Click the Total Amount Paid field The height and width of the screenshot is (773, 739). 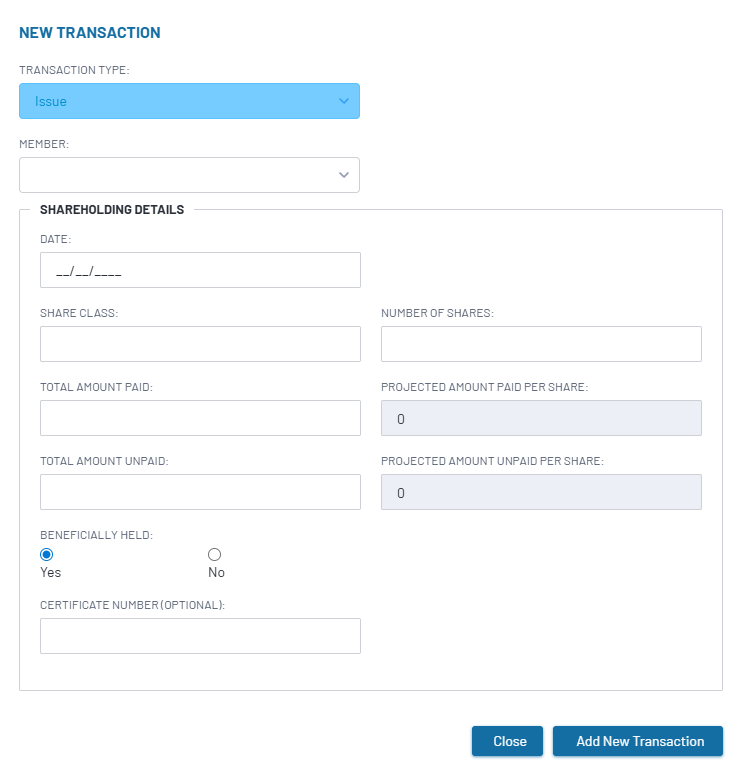pyautogui.click(x=200, y=418)
